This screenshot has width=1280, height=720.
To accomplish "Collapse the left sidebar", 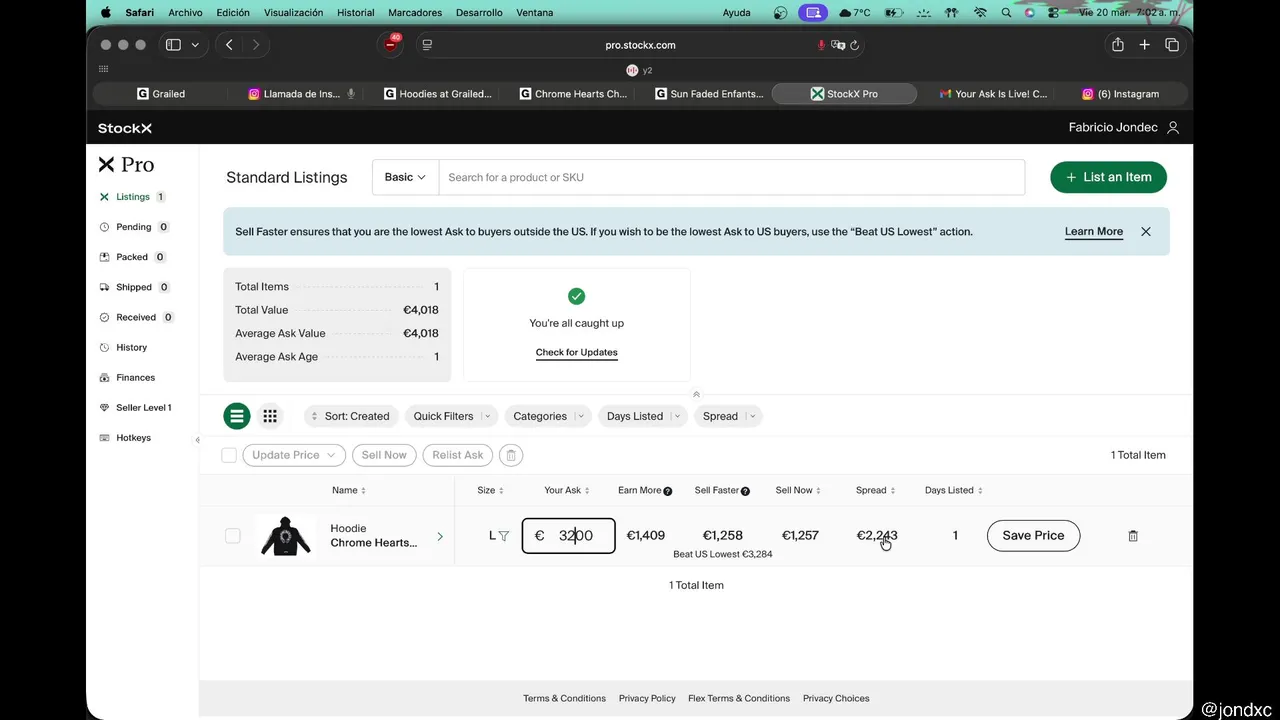I will pyautogui.click(x=197, y=440).
